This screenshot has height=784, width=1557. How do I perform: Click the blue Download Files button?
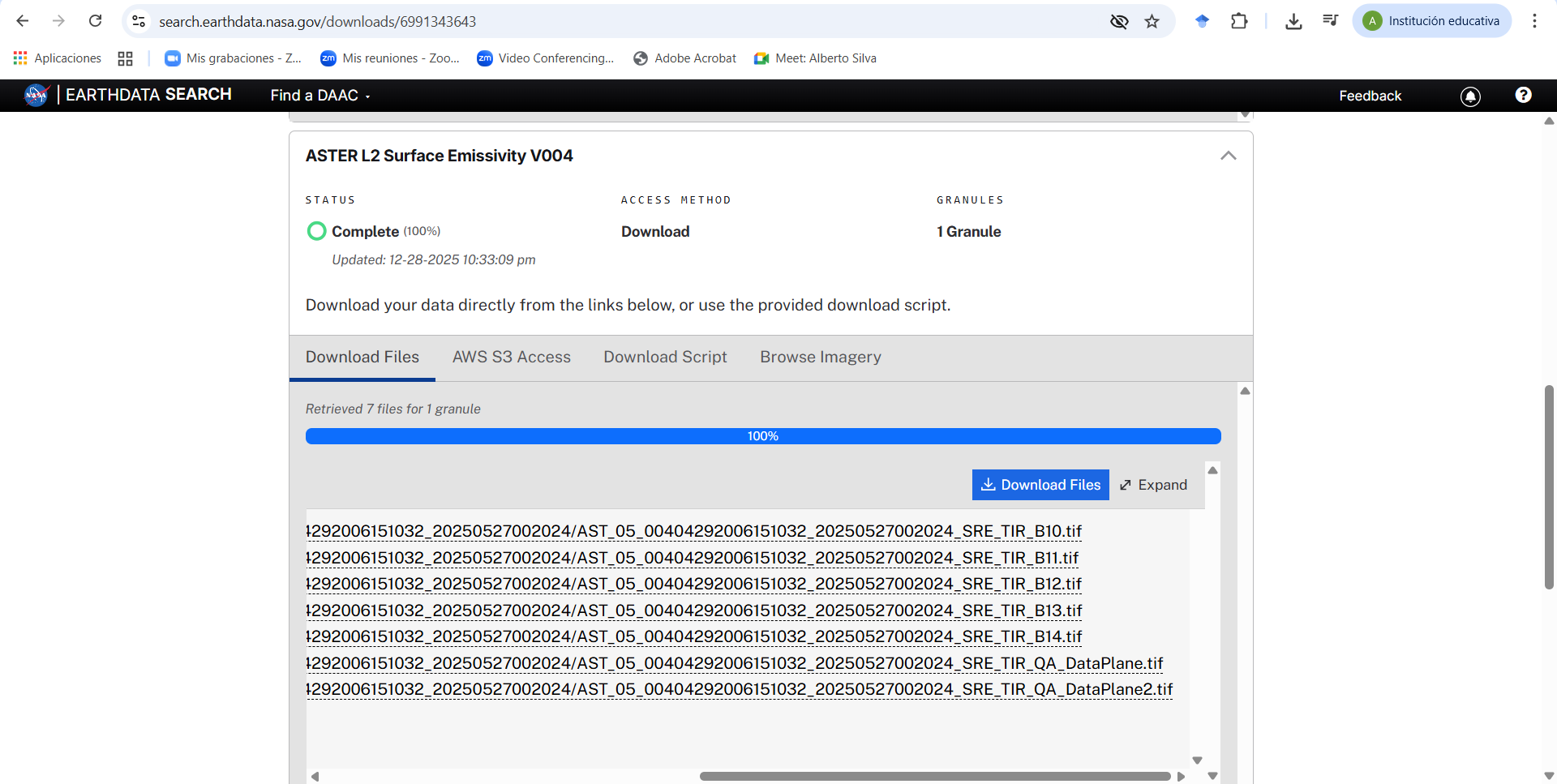1040,485
